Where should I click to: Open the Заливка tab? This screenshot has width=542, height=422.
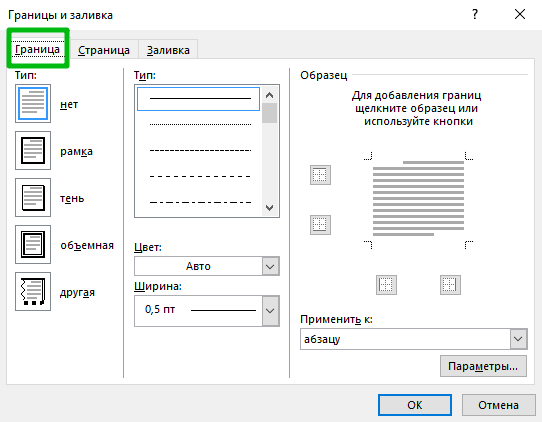point(168,50)
